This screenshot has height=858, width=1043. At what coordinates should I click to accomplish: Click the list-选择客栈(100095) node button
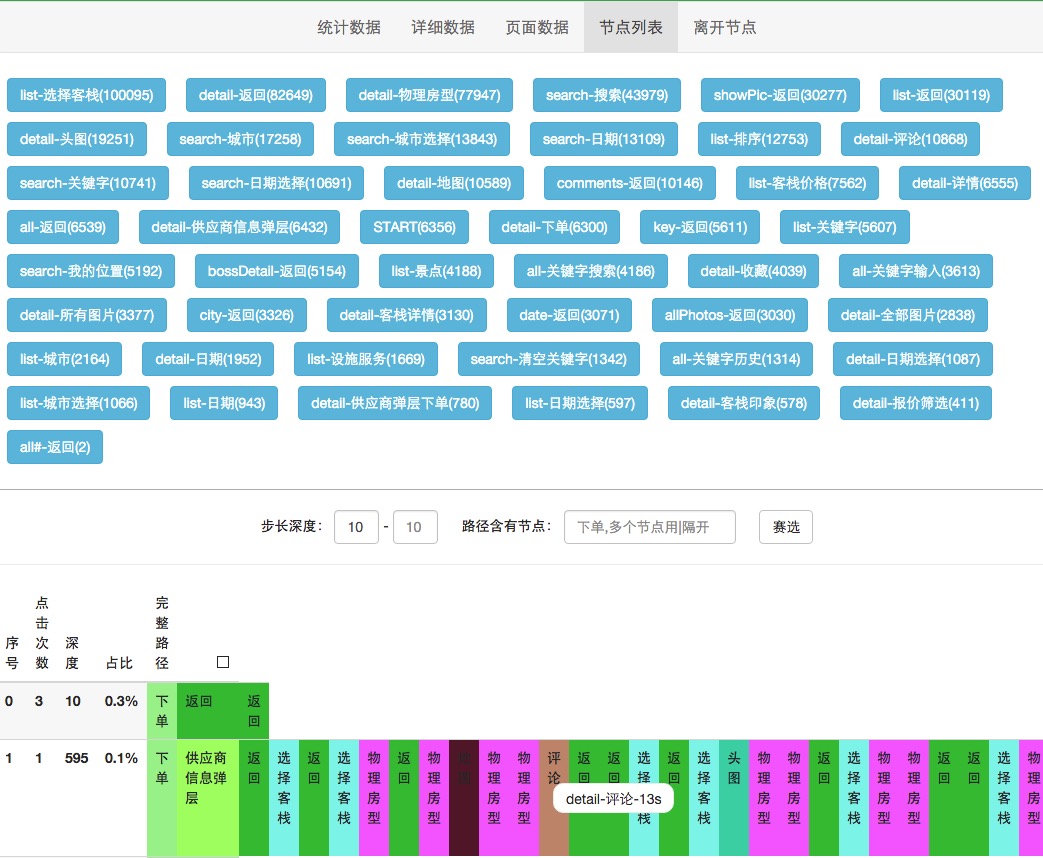tap(86, 95)
